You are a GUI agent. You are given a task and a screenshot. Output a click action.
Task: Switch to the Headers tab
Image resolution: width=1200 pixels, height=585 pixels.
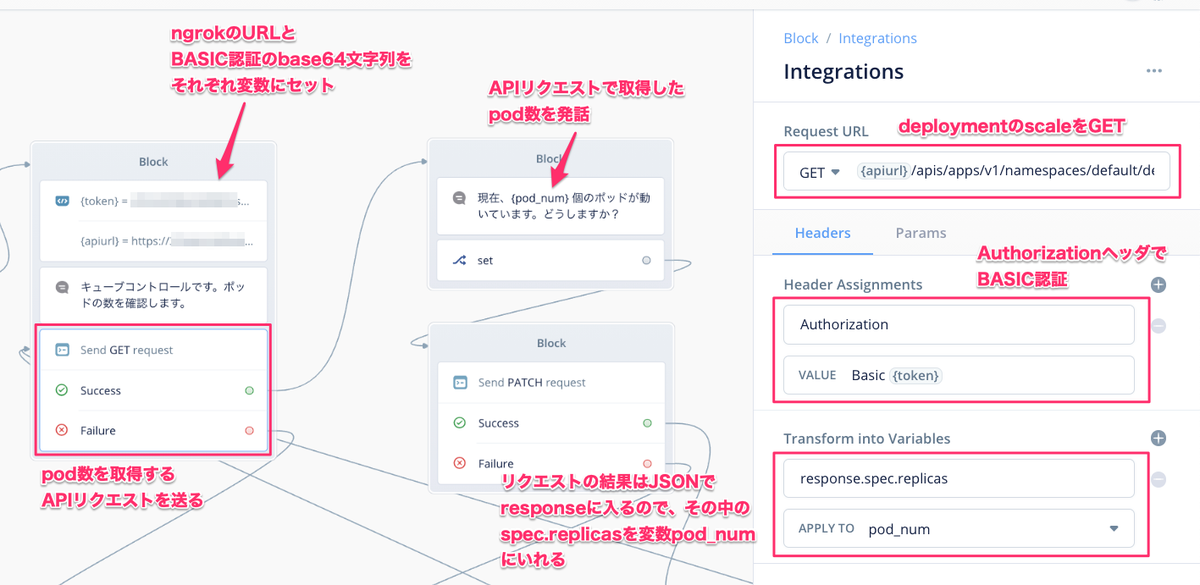[x=823, y=233]
